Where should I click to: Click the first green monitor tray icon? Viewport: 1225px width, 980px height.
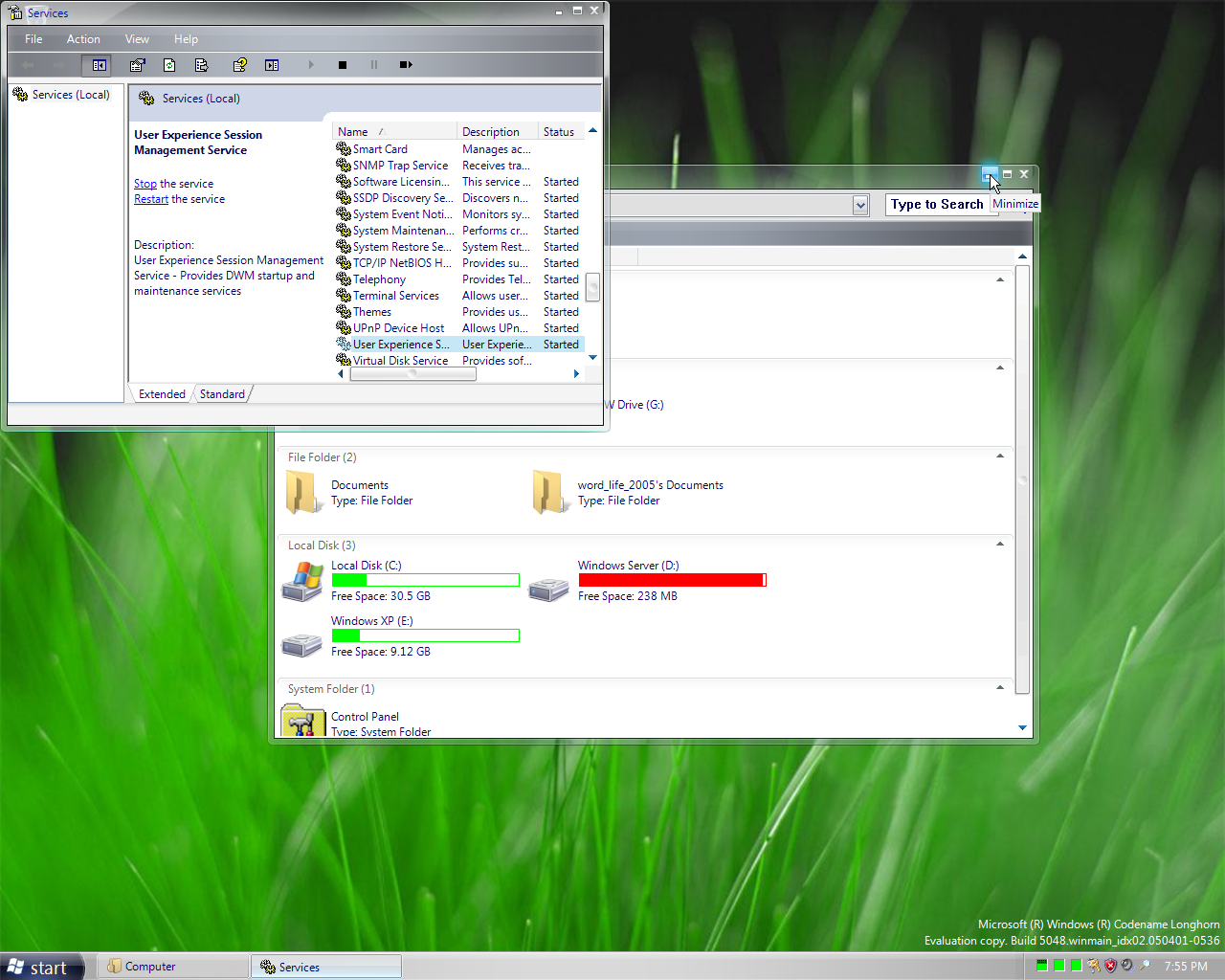[x=1042, y=966]
